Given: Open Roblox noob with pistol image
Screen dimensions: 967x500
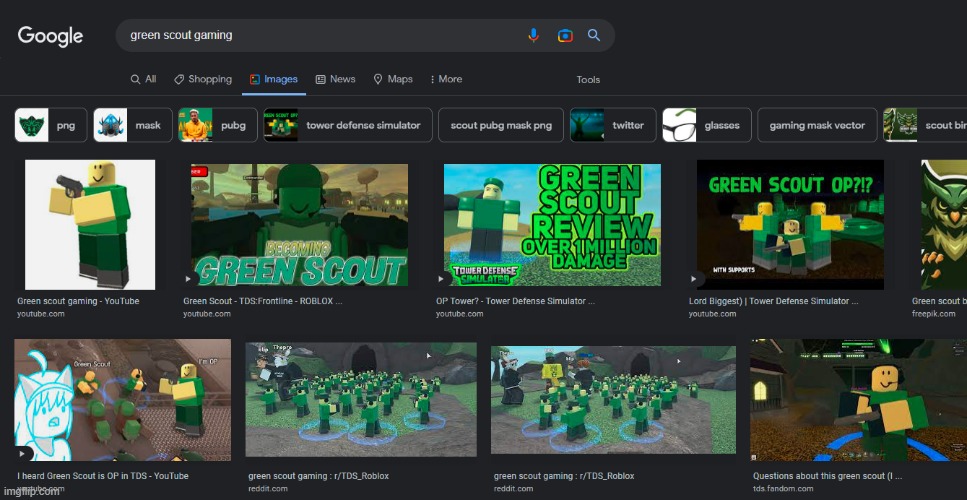Looking at the screenshot, I should point(90,224).
